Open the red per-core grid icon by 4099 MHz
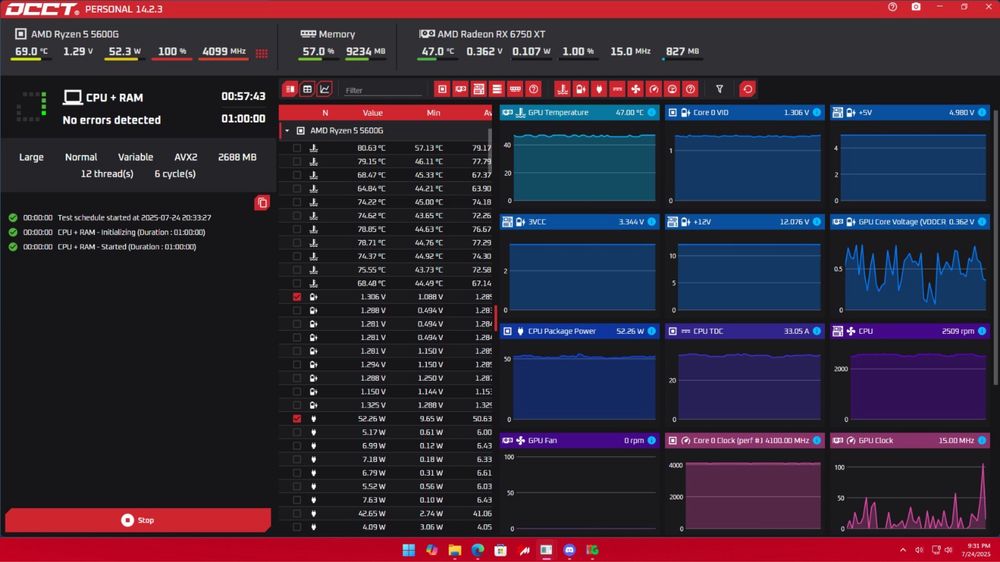This screenshot has width=1000, height=562. (x=261, y=53)
